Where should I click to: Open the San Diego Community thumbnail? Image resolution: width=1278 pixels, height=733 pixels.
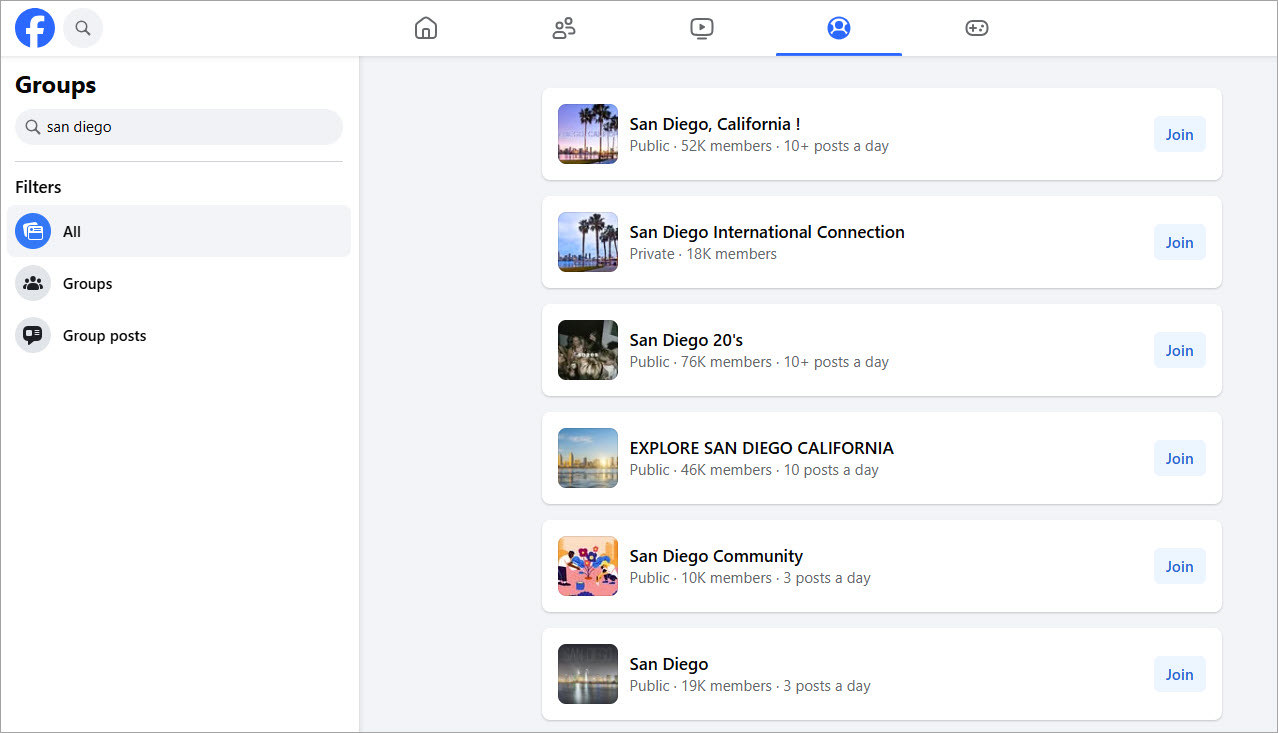[588, 566]
